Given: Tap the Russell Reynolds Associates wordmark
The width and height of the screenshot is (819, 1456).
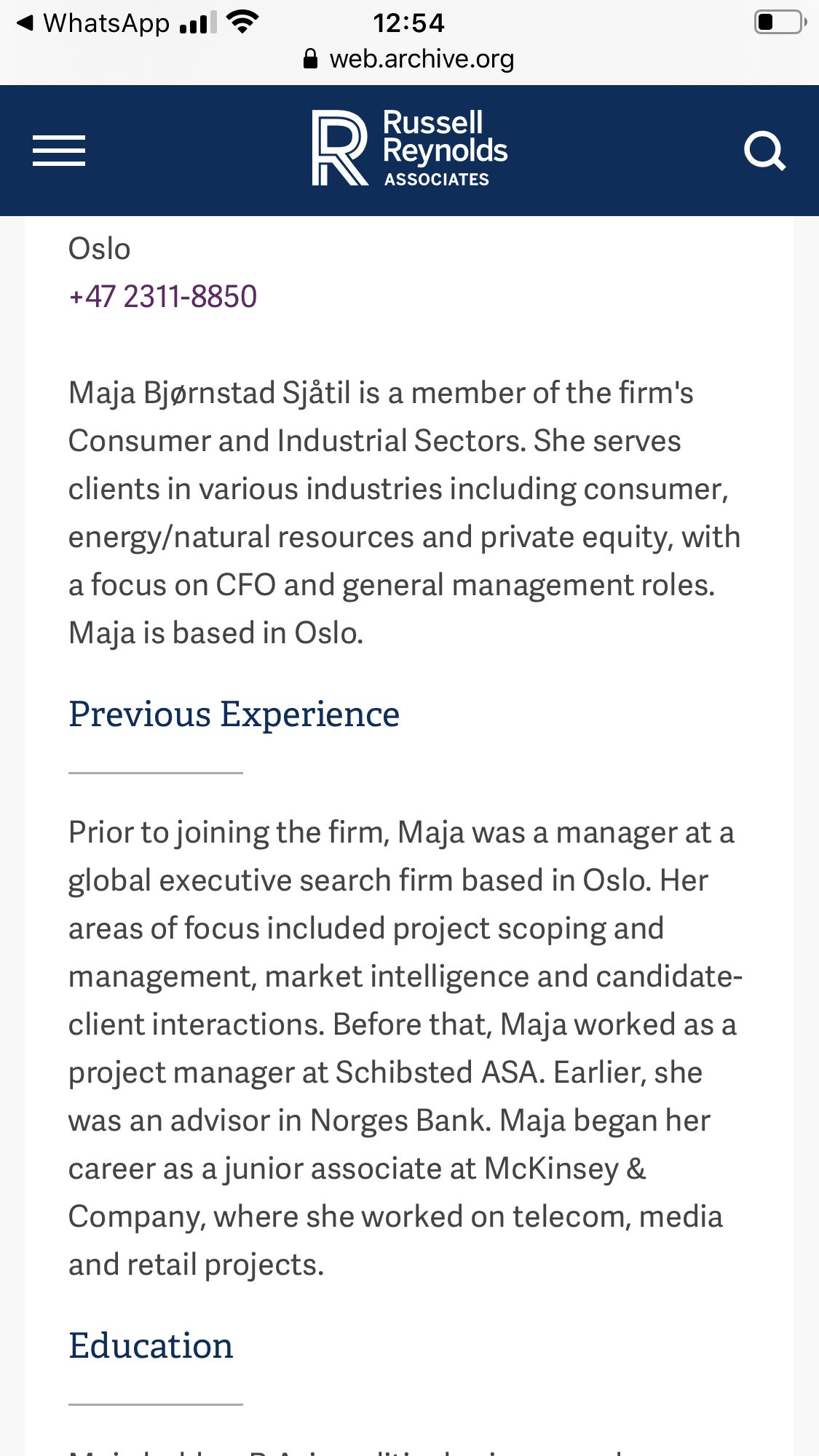Looking at the screenshot, I should click(x=445, y=148).
